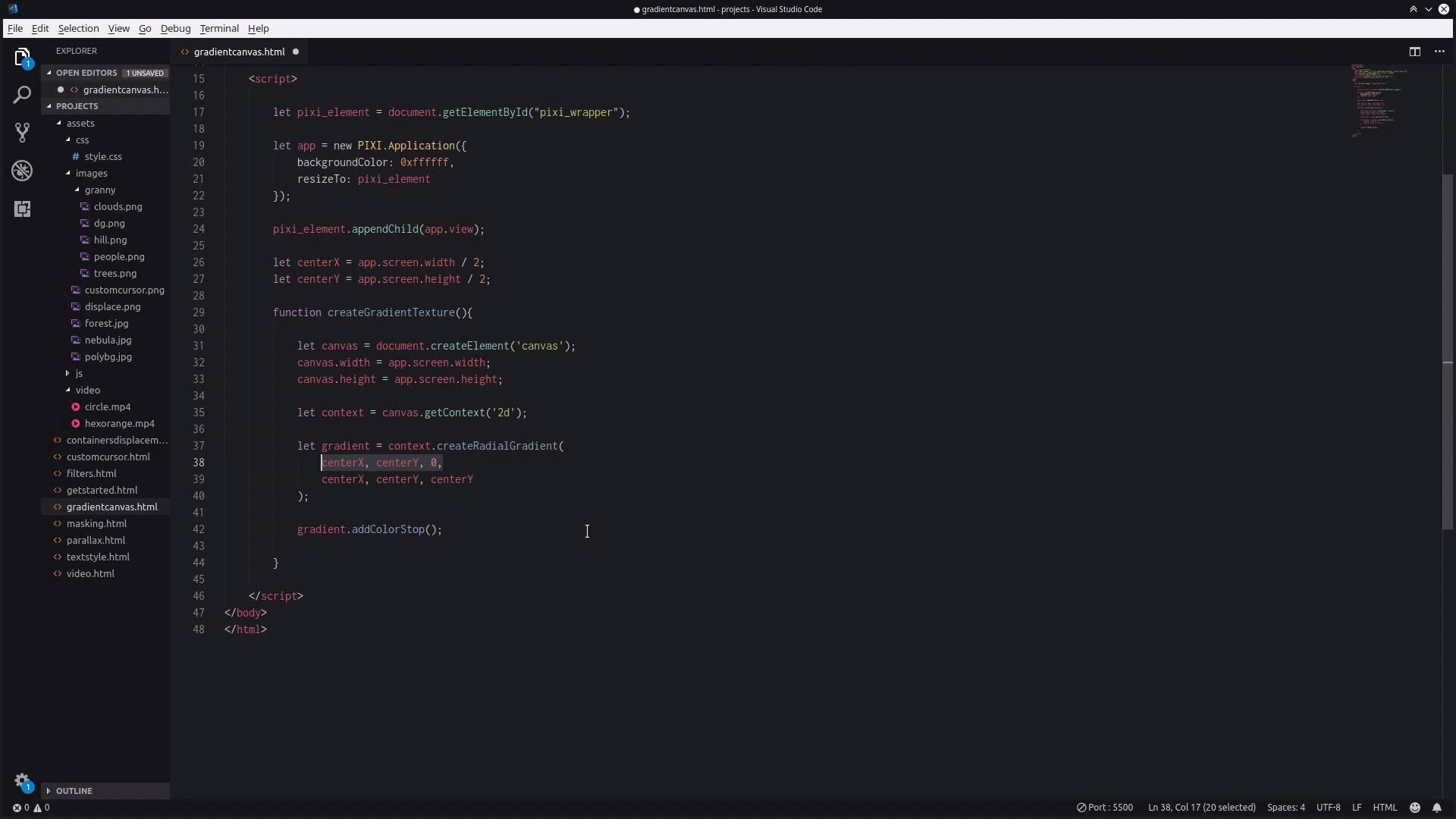Viewport: 1456px width, 819px height.
Task: Open the Edit menu
Action: (x=40, y=28)
